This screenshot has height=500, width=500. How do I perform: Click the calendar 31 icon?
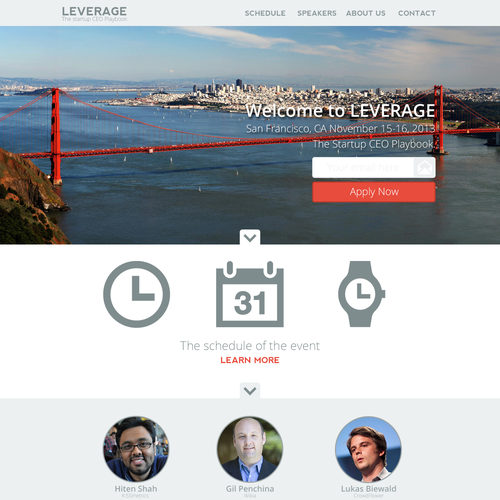[x=250, y=294]
